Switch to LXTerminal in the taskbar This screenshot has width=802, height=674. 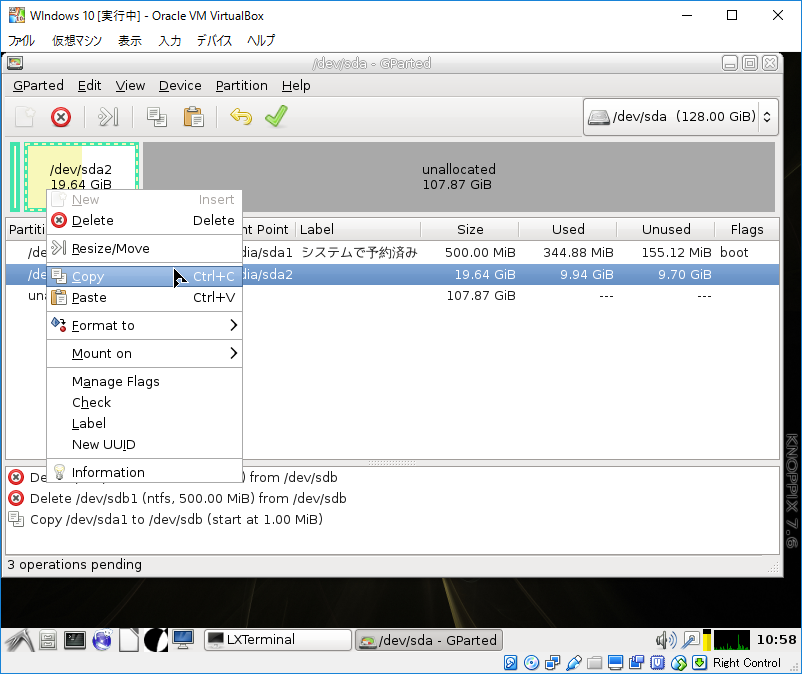click(x=278, y=640)
